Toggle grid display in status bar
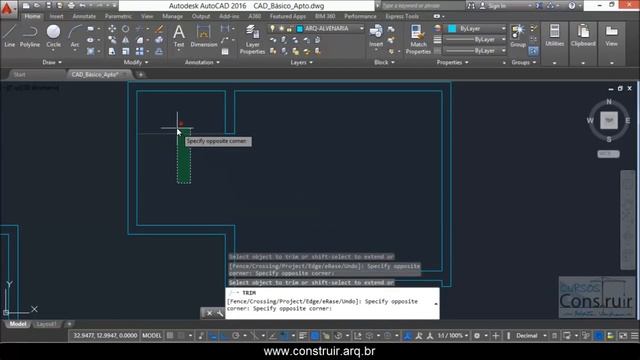Viewport: 640px width, 360px height. 170,336
